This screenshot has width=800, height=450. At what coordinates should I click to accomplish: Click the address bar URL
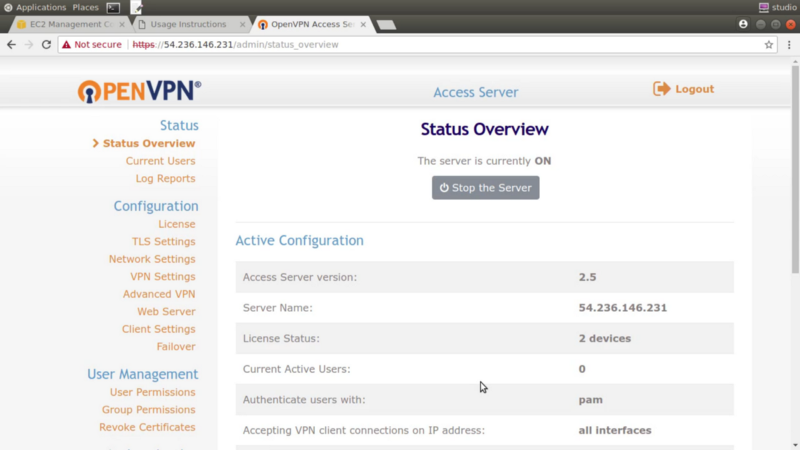coord(235,44)
